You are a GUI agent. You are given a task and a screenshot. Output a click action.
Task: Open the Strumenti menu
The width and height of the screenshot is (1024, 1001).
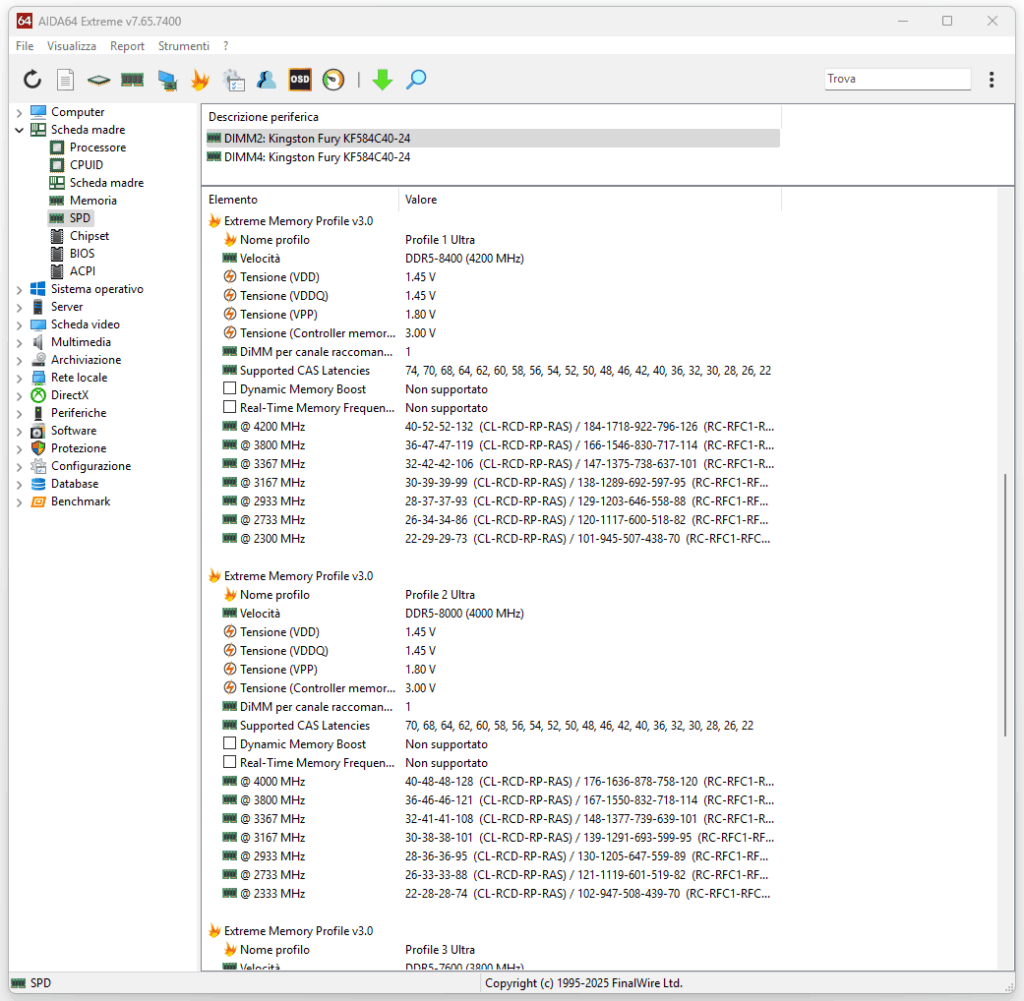[x=184, y=46]
